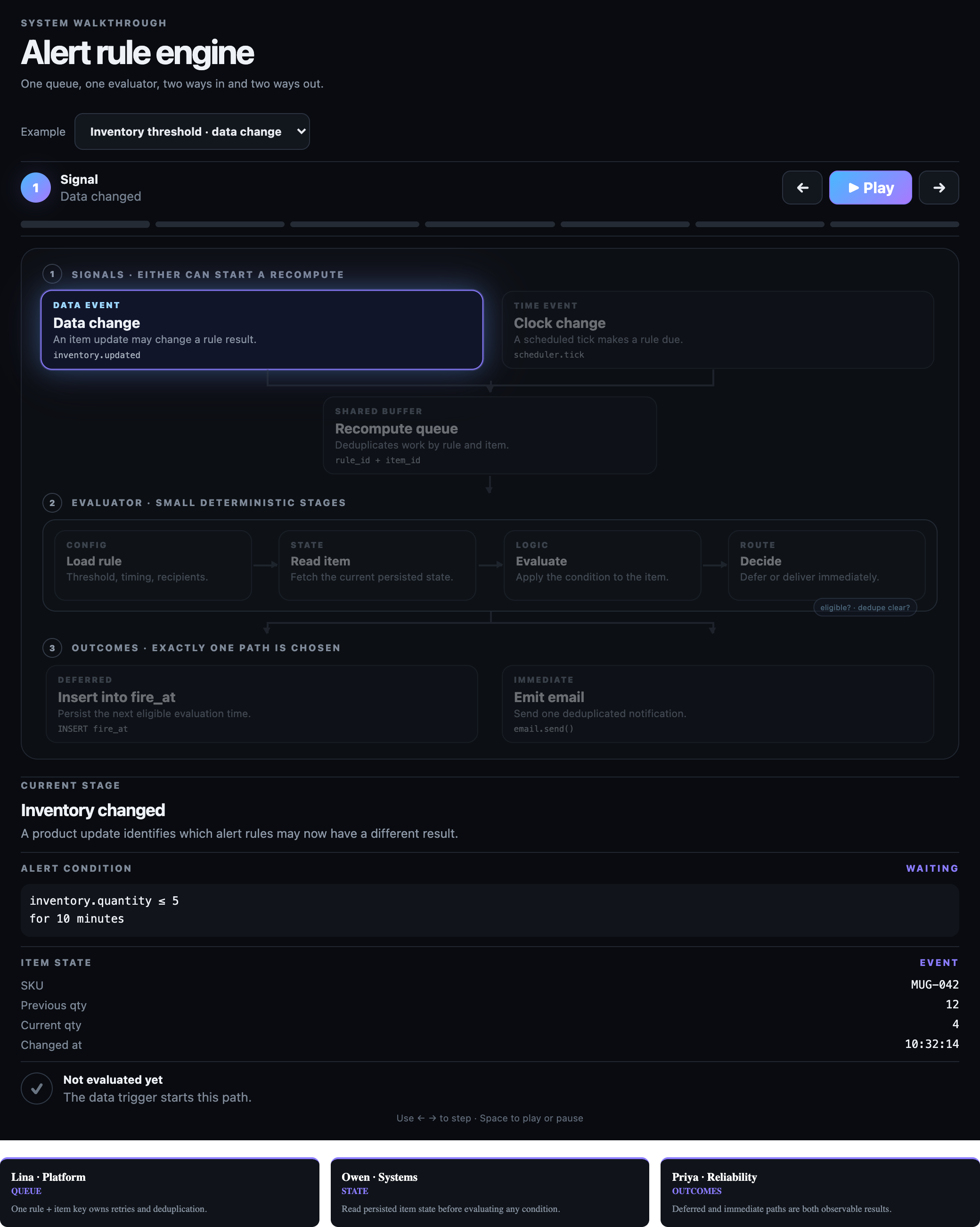Select the Clock change time event card
Viewport: 980px width, 1227px height.
(x=718, y=330)
